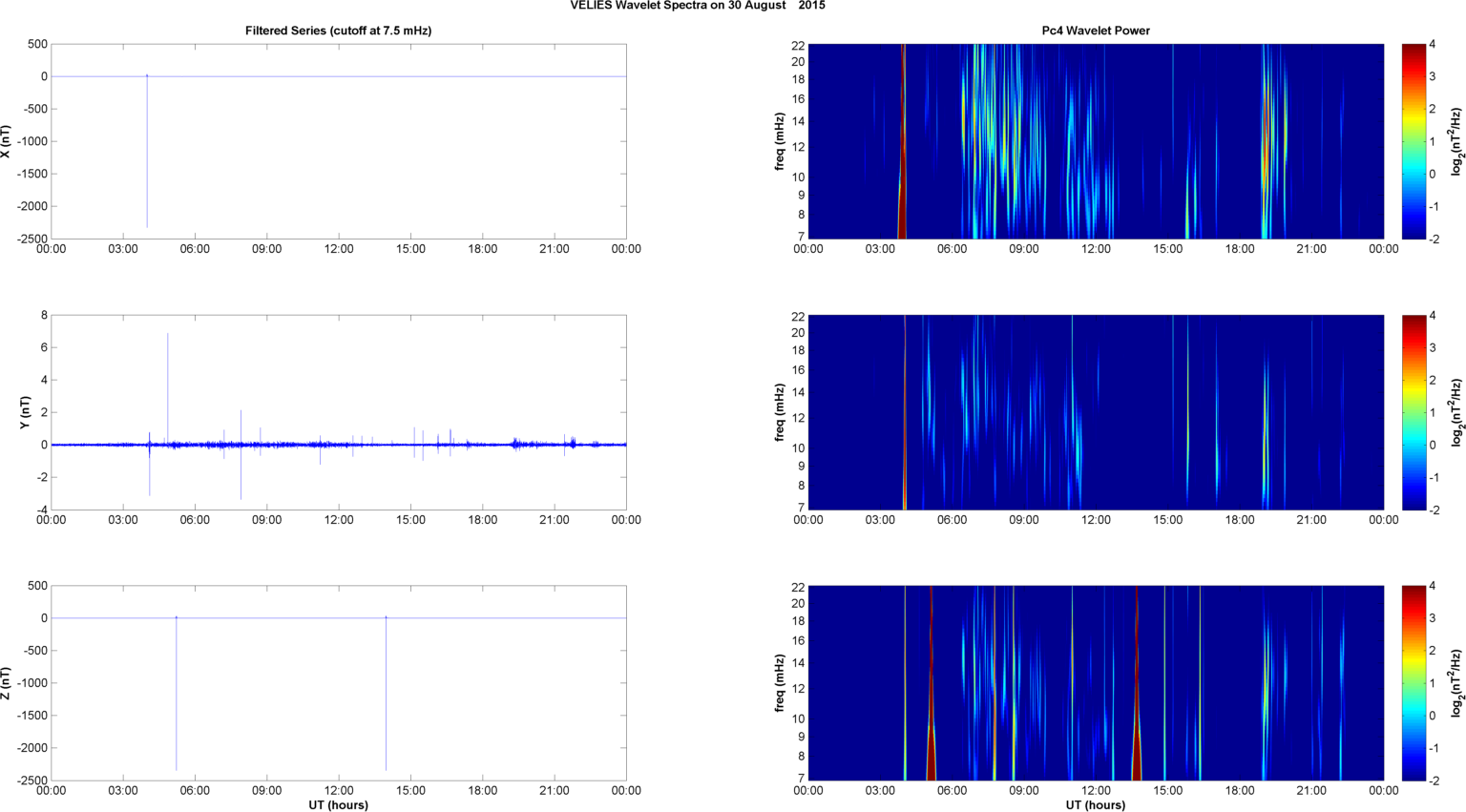The image size is (1466, 812).
Task: Click the Pc4 Wavelet Power heading
Action: 1095,31
